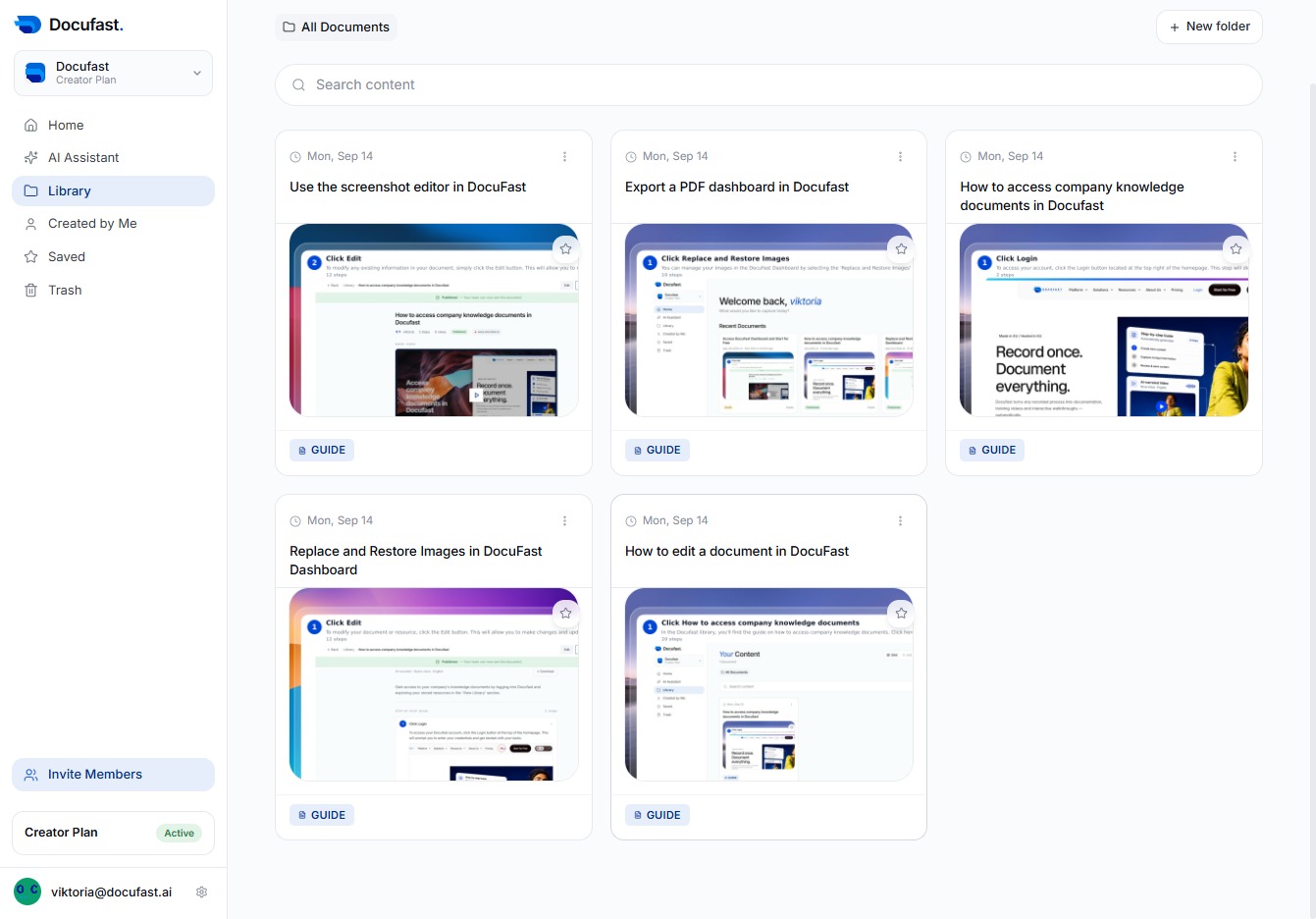
Task: Open 'How to edit a document in DocuFast' title
Action: coord(737,551)
